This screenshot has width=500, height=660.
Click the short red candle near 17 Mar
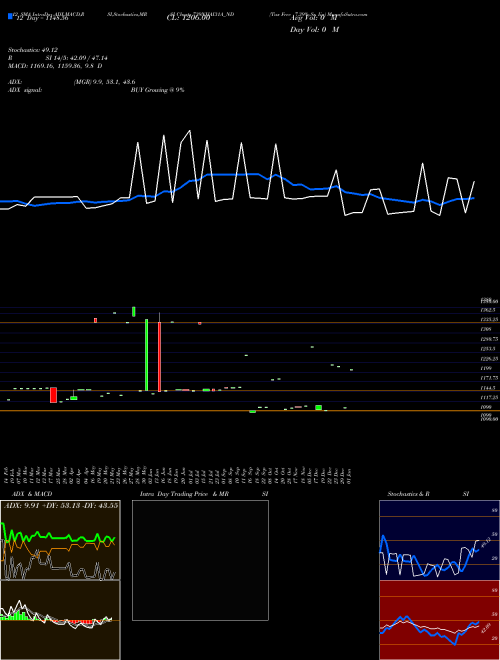pyautogui.click(x=53, y=395)
